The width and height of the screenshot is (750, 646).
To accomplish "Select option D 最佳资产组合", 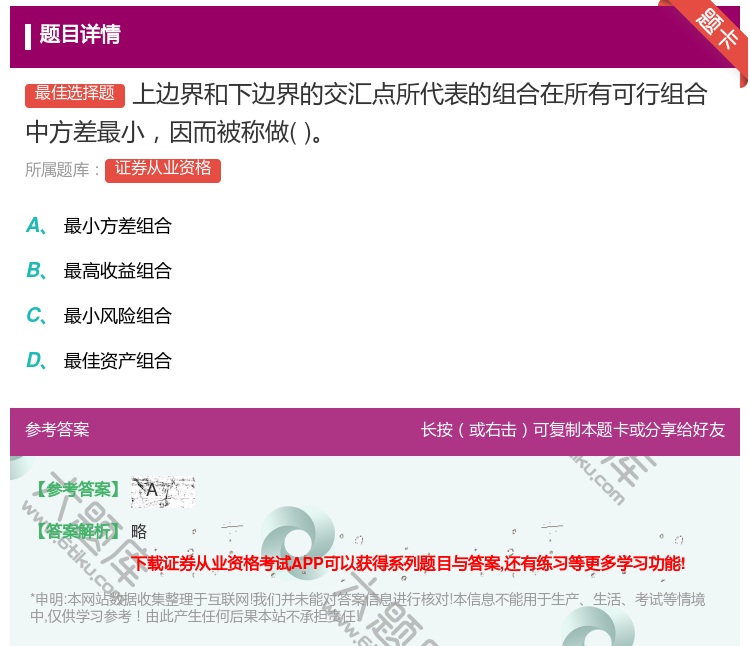I will point(99,361).
